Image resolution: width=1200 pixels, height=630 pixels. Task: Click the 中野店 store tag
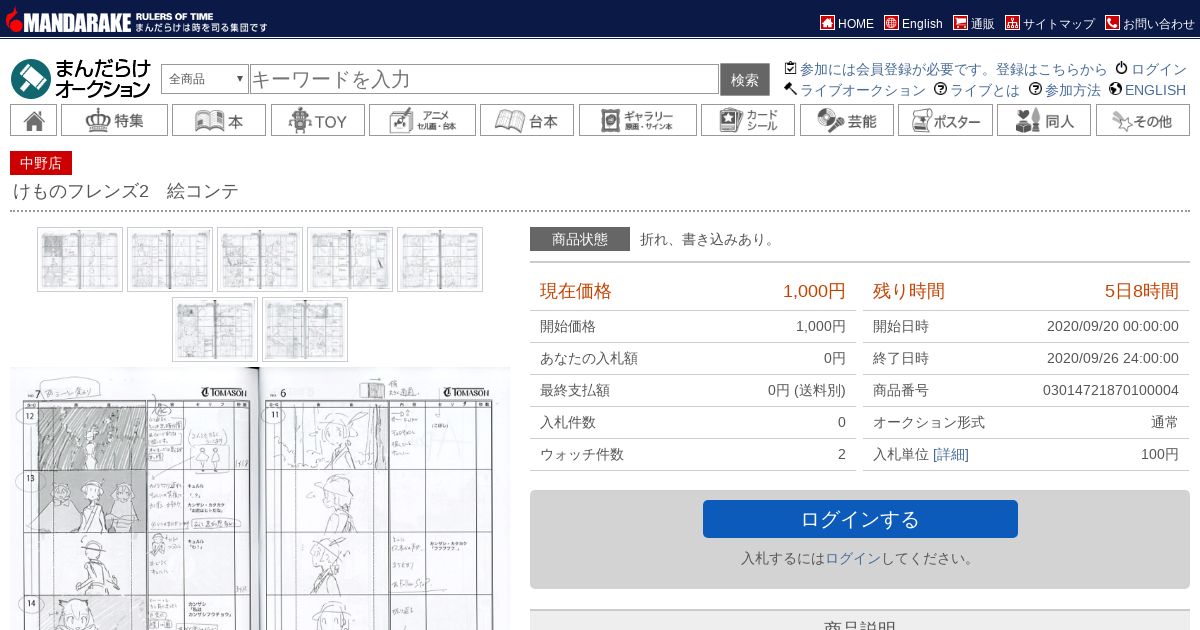(41, 163)
